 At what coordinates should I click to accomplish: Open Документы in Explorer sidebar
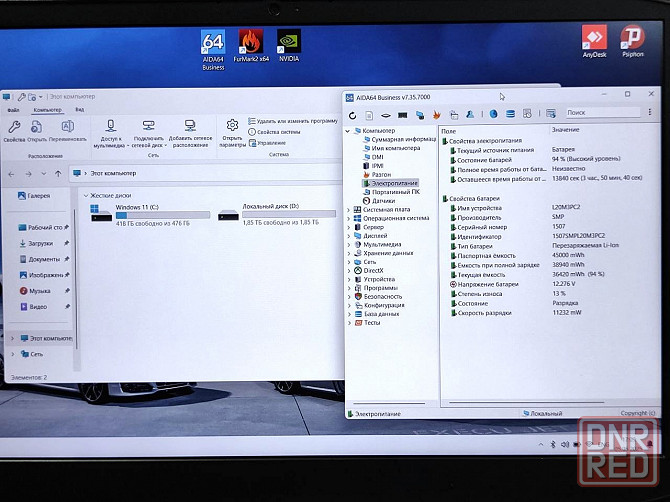pos(40,259)
